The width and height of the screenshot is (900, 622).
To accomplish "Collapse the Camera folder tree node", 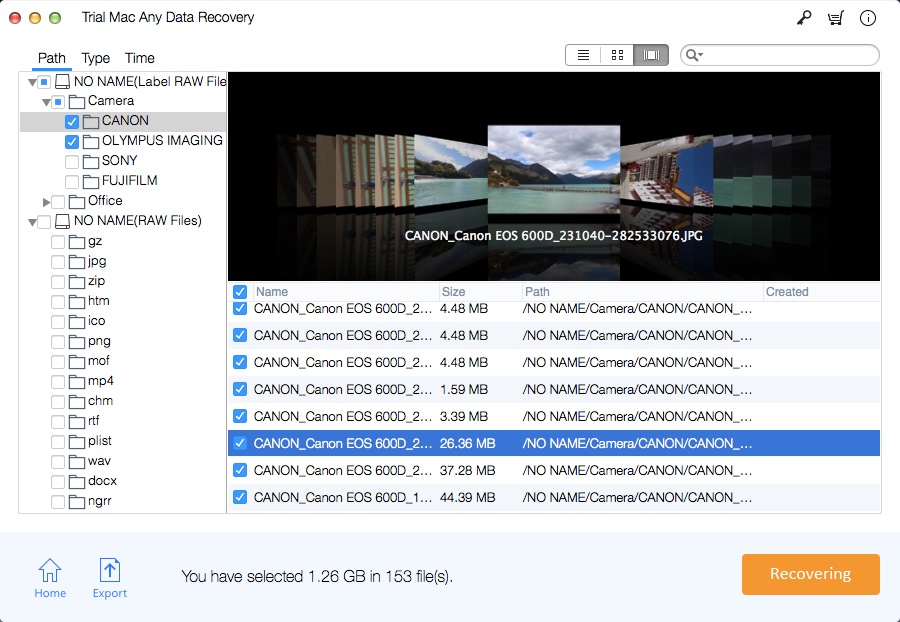I will [x=46, y=102].
